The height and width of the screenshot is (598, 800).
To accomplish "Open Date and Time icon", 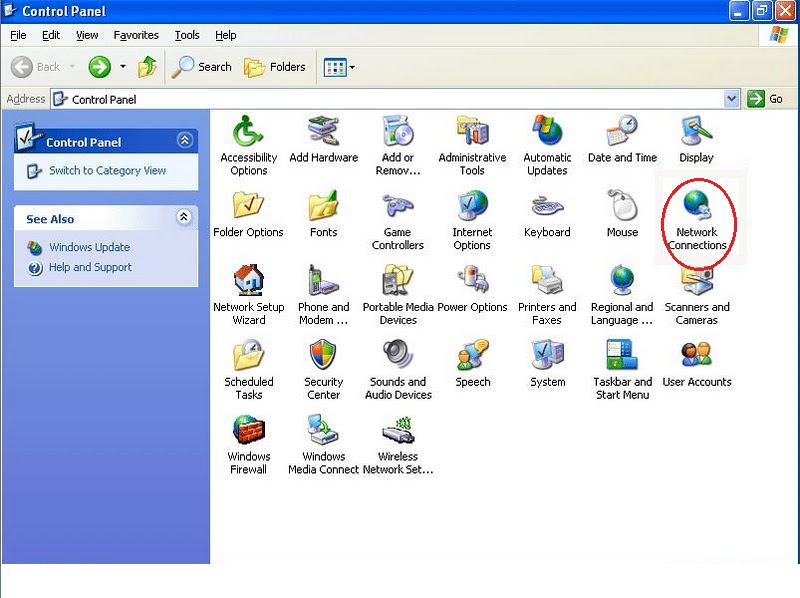I will [622, 132].
